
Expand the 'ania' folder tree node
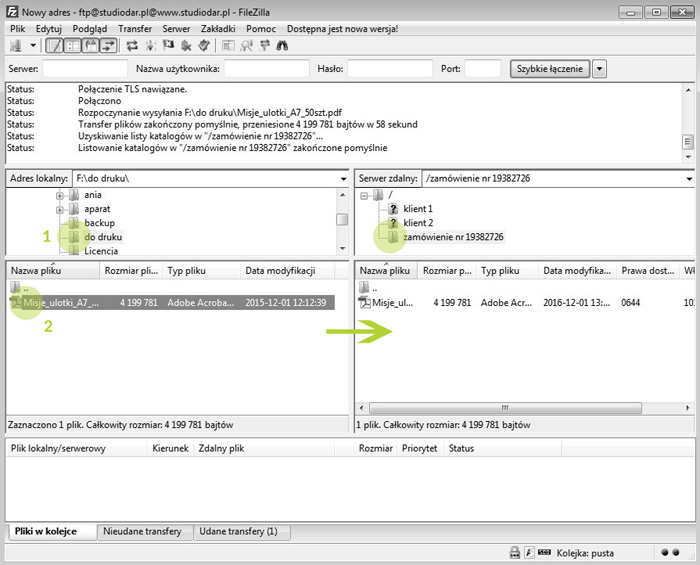pyautogui.click(x=60, y=195)
